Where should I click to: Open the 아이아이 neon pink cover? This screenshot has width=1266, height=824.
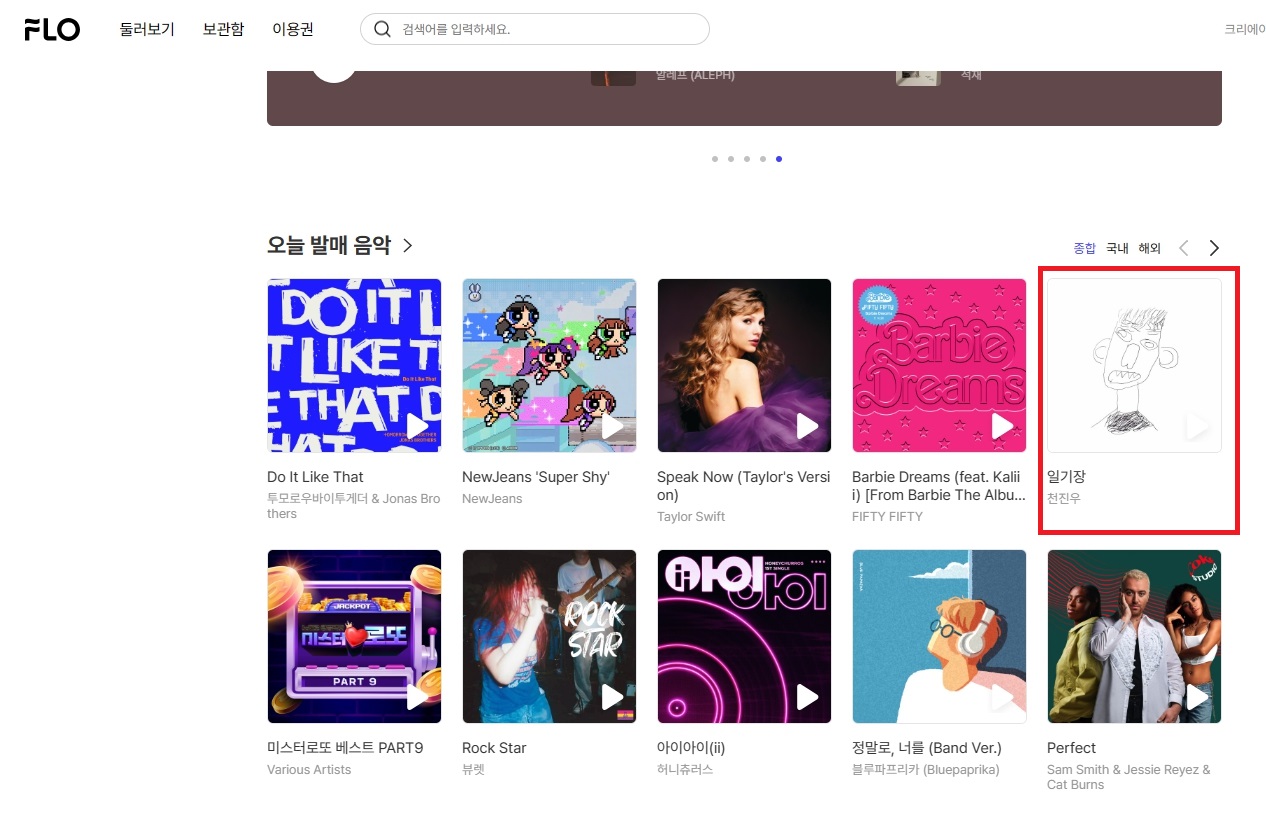point(744,636)
